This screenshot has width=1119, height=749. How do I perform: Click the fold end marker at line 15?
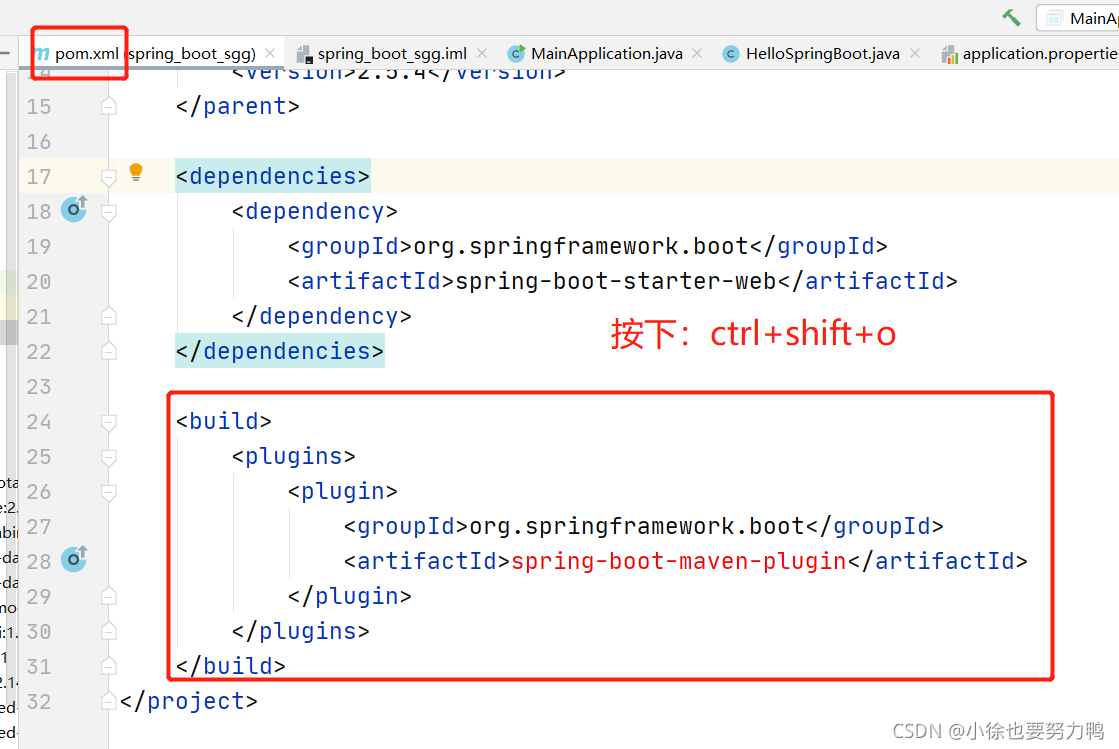click(108, 106)
